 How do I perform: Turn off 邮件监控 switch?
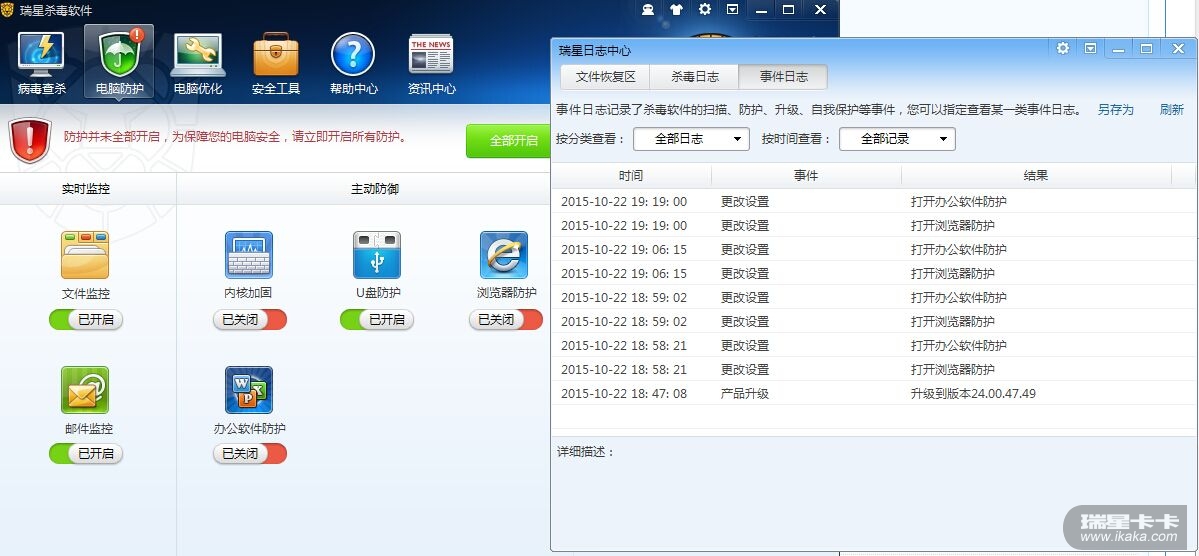[86, 454]
